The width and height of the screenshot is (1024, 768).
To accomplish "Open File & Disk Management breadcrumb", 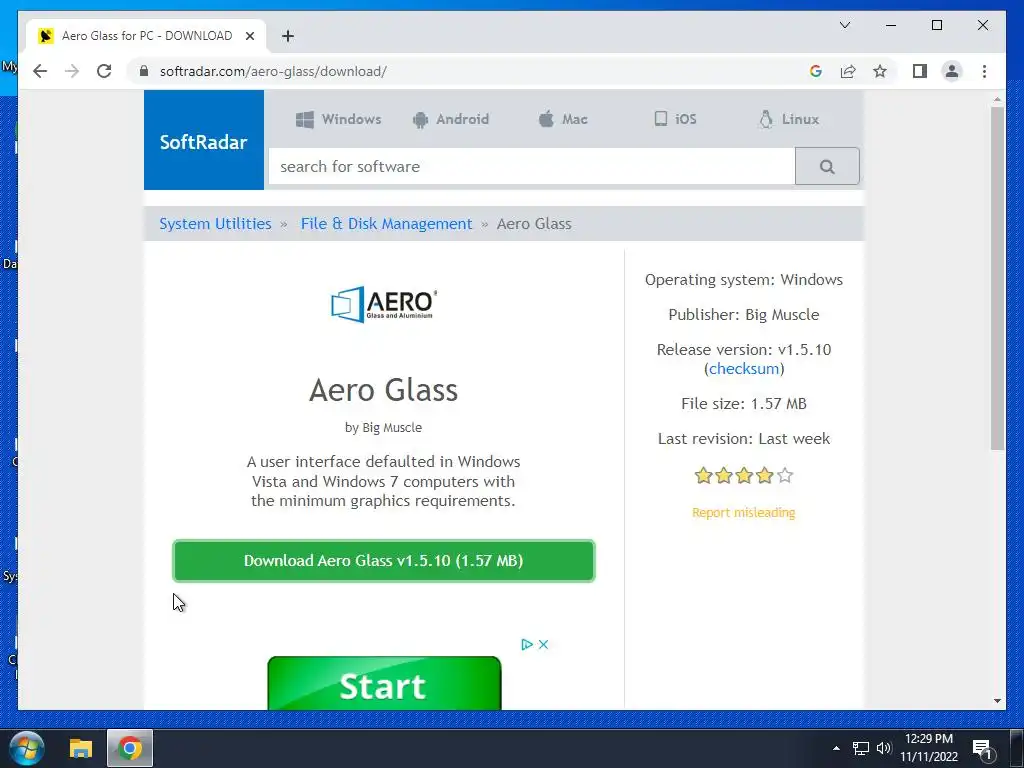I will [x=386, y=224].
